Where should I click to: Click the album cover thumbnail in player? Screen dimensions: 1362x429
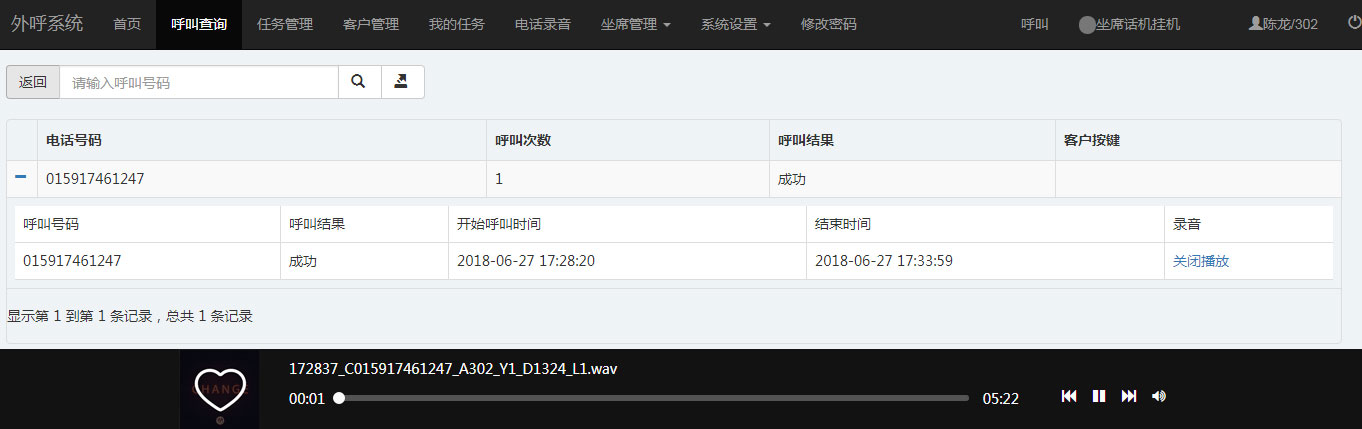pos(219,390)
